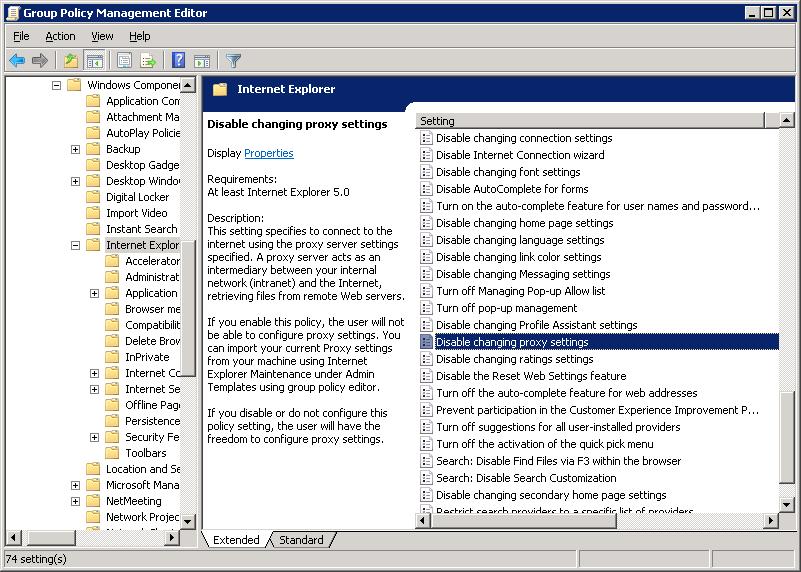Collapse the Windows Components tree node
Image resolution: width=801 pixels, height=572 pixels.
point(57,85)
